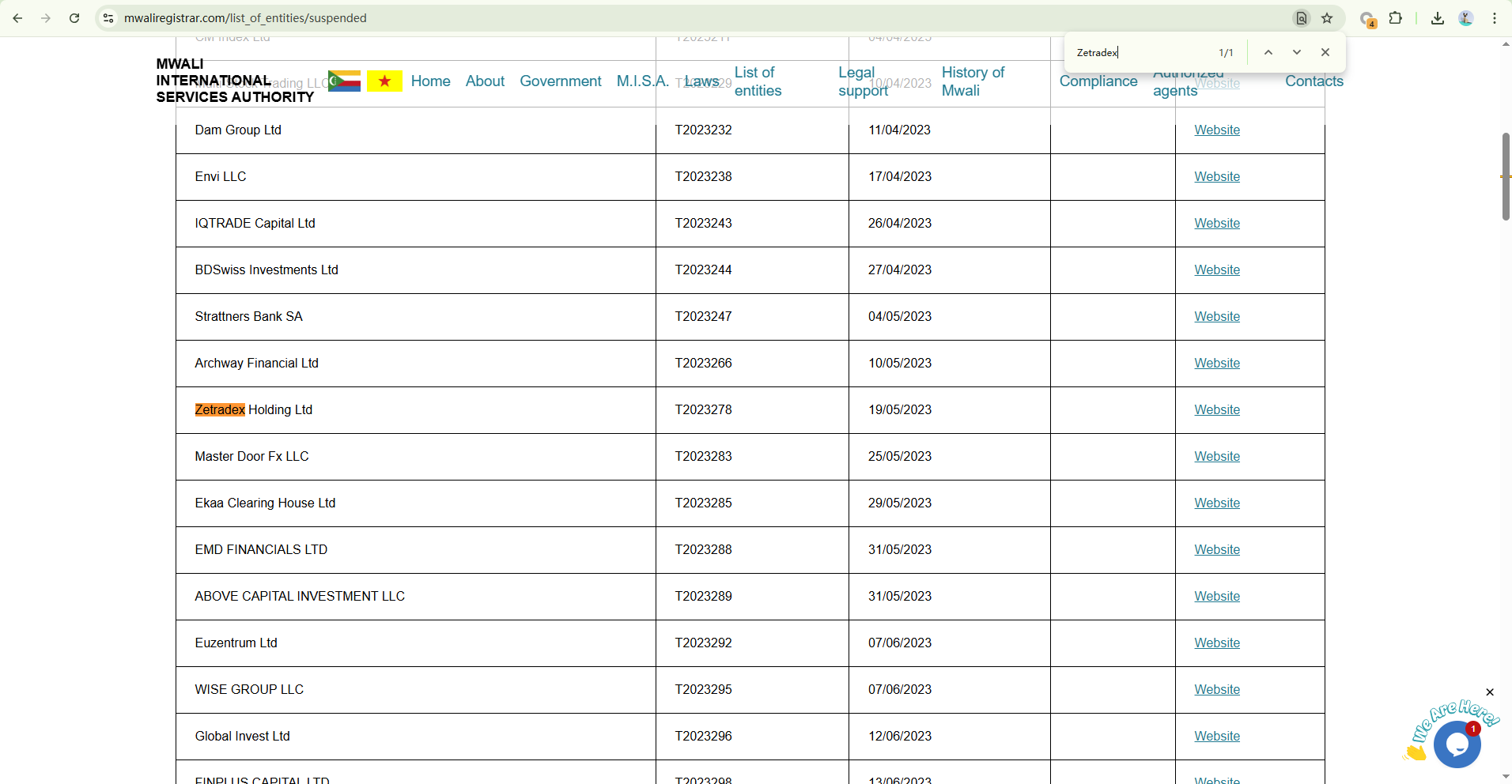Jump to next find result
Viewport: 1512px width, 784px height.
pos(1297,52)
